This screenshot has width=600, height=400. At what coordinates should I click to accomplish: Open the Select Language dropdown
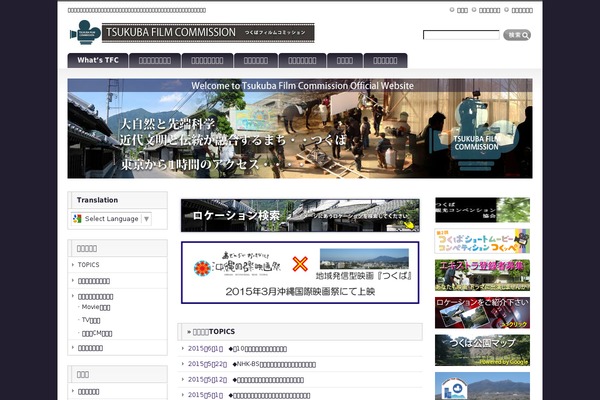[x=111, y=219]
